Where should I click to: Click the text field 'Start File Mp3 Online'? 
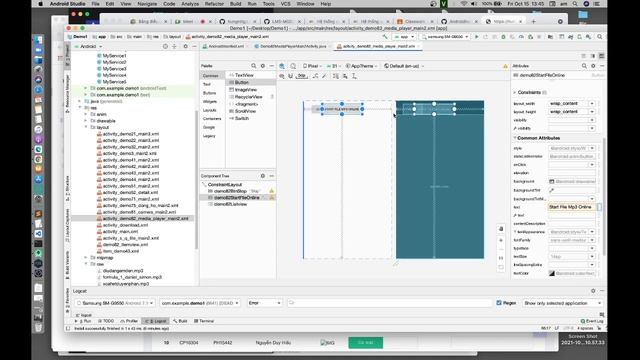click(x=571, y=207)
